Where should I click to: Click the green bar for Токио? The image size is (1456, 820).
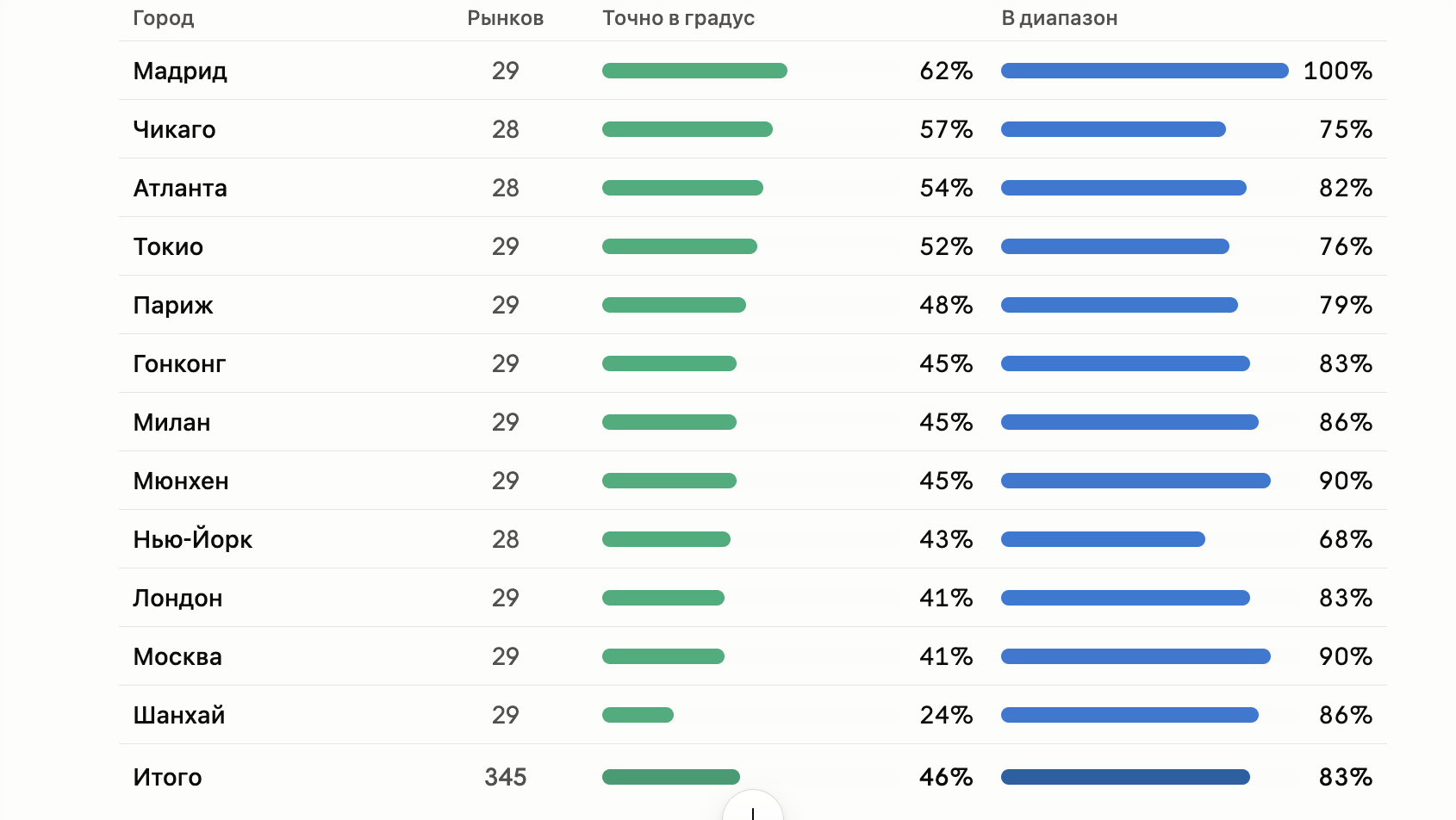pyautogui.click(x=680, y=246)
